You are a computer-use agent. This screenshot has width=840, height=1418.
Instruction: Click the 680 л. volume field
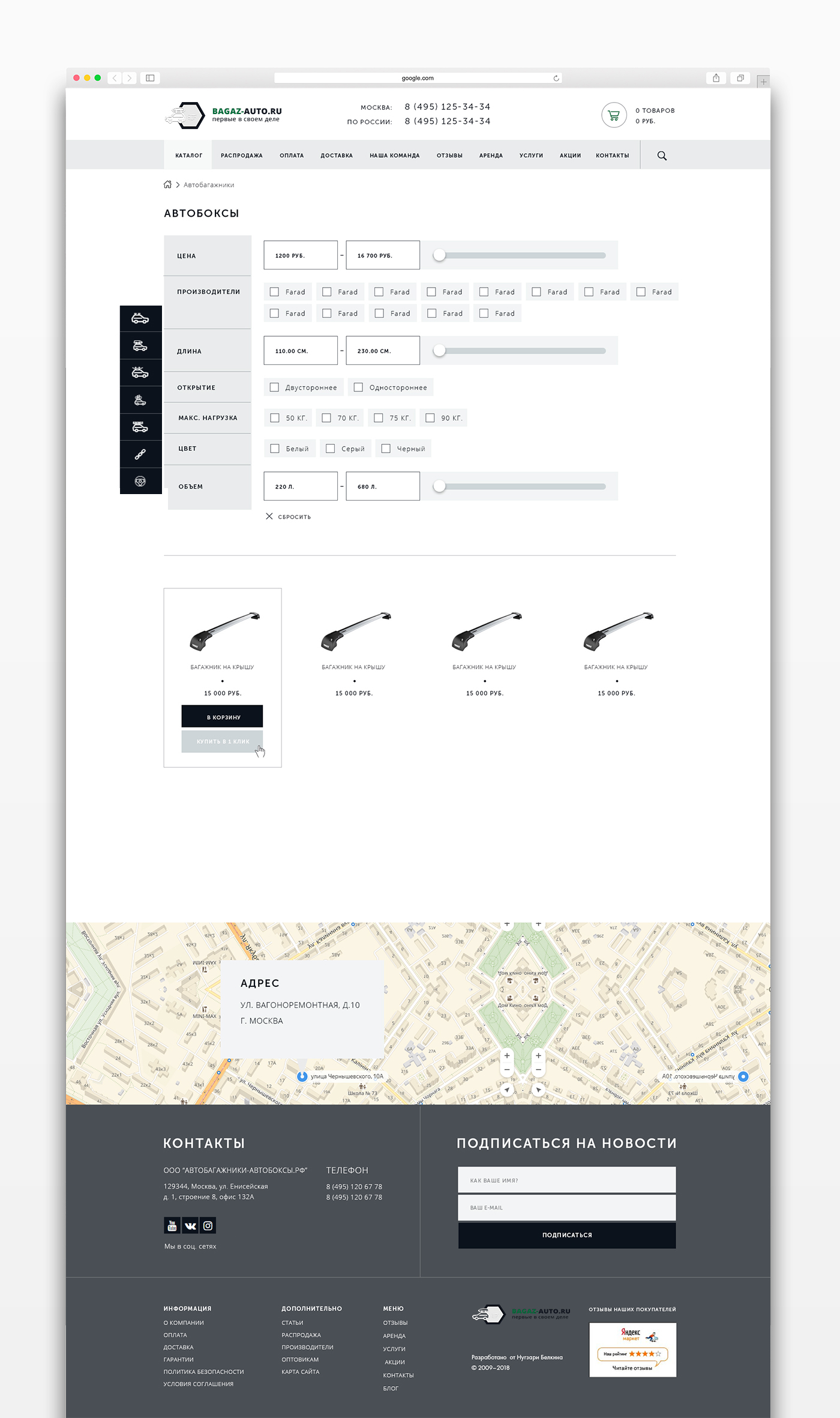[x=383, y=486]
